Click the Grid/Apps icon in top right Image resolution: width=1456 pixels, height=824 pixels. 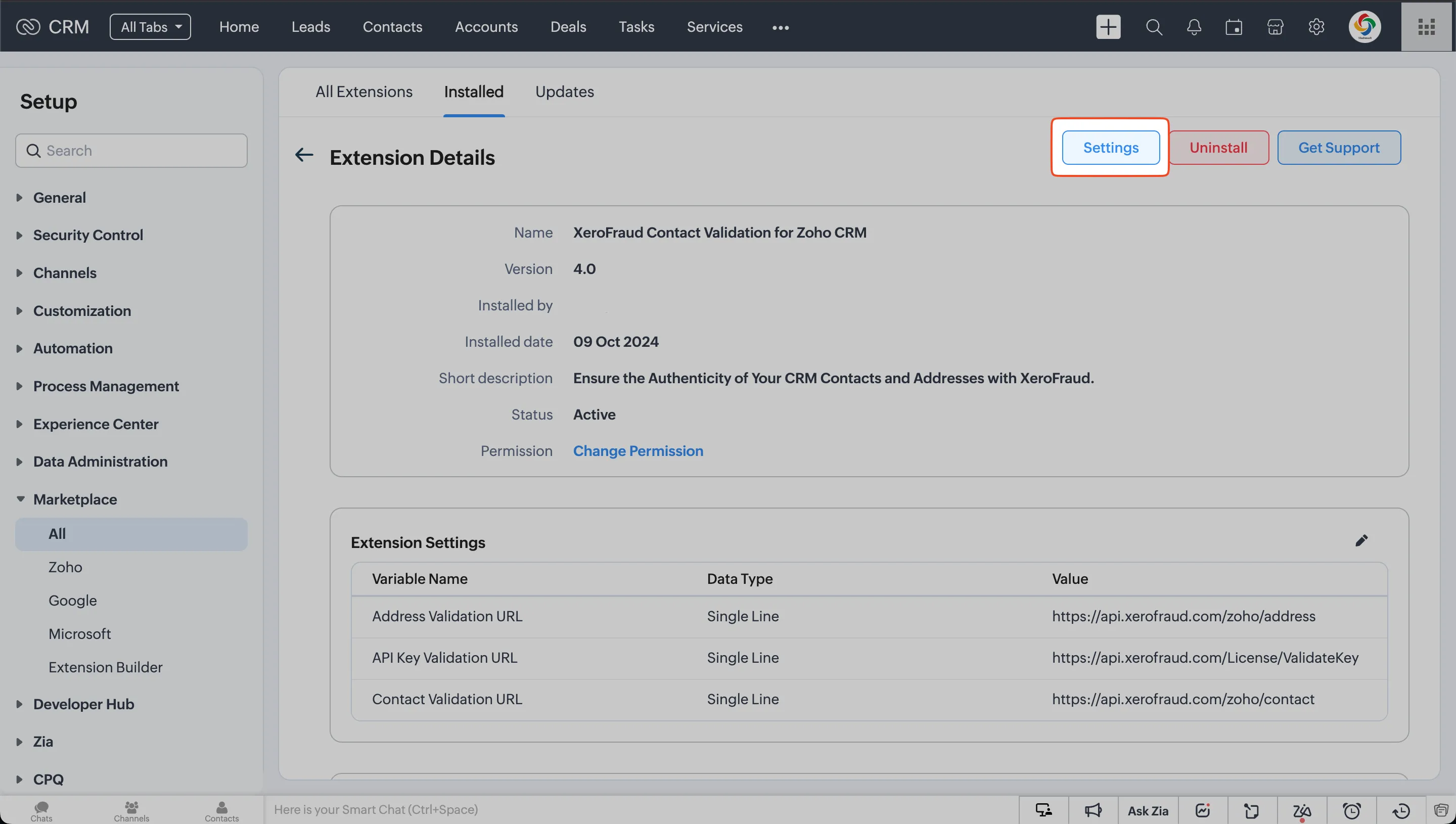(1427, 27)
